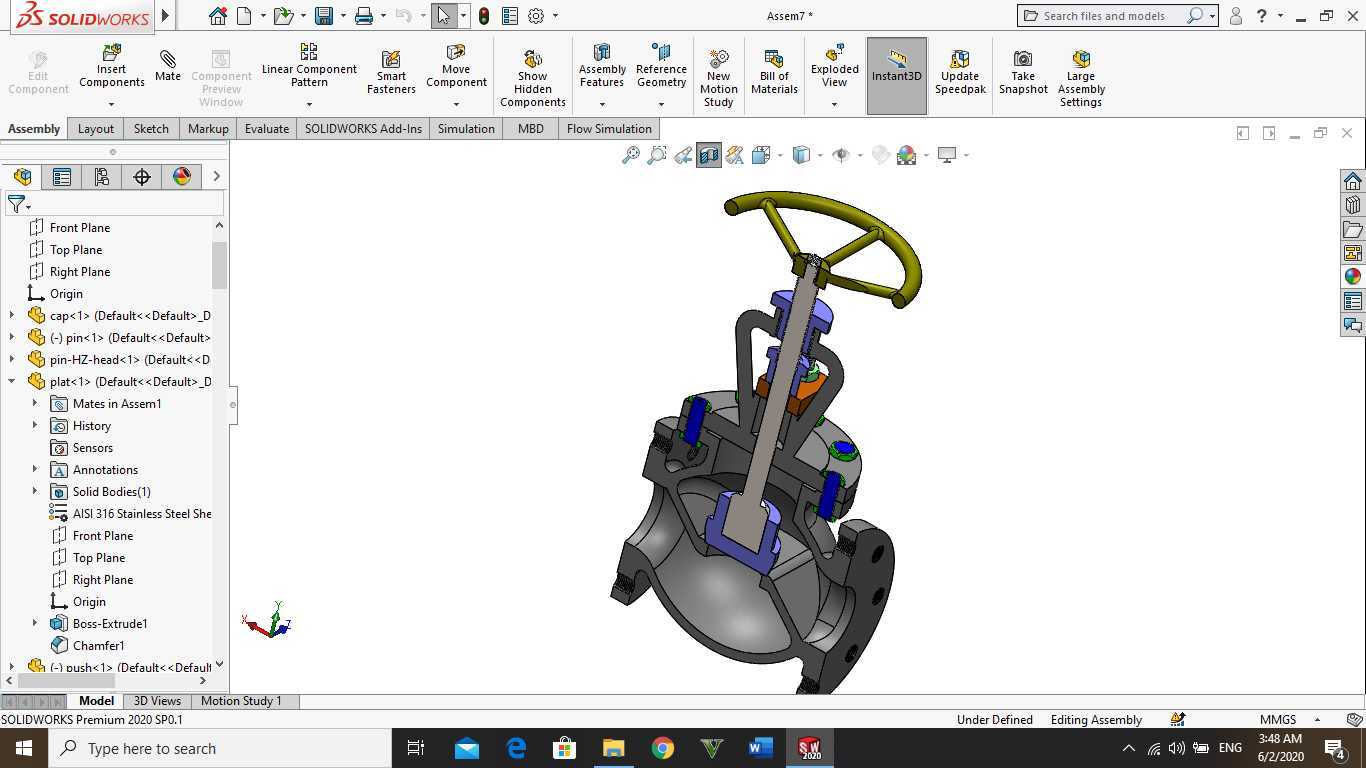
Task: Open Appearances, Scenes, and Decals pane
Action: pos(1353,277)
